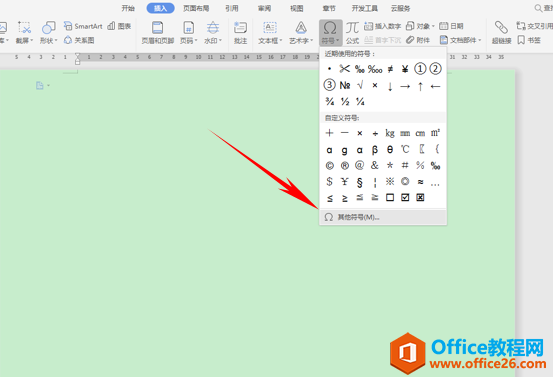Insert the not-equal ≠ symbol
553x381 pixels.
point(390,69)
